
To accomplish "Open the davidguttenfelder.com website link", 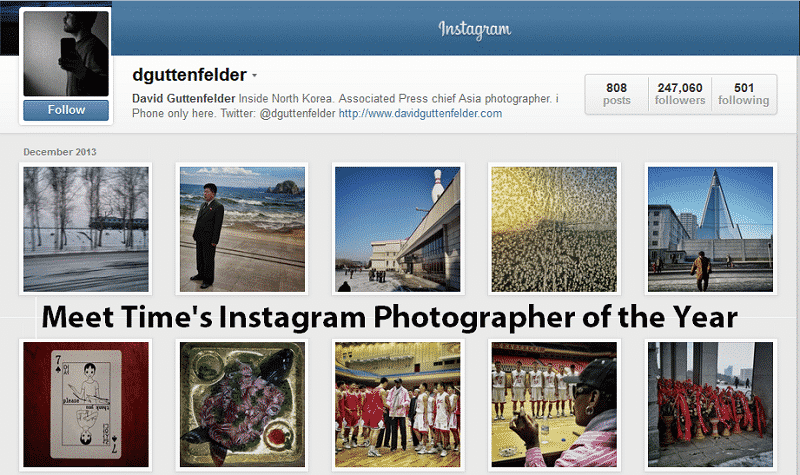I will (420, 113).
